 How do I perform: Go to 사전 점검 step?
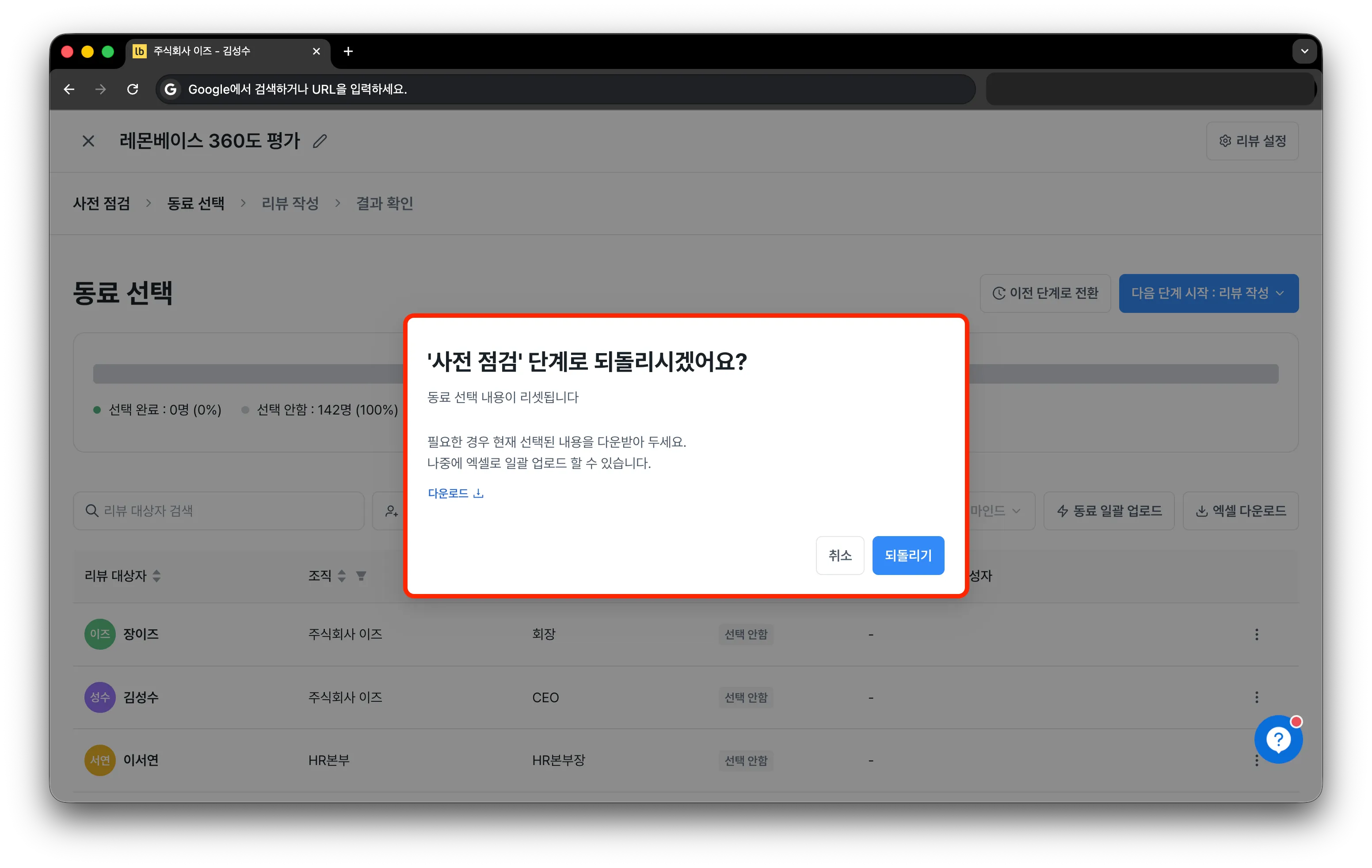click(101, 203)
